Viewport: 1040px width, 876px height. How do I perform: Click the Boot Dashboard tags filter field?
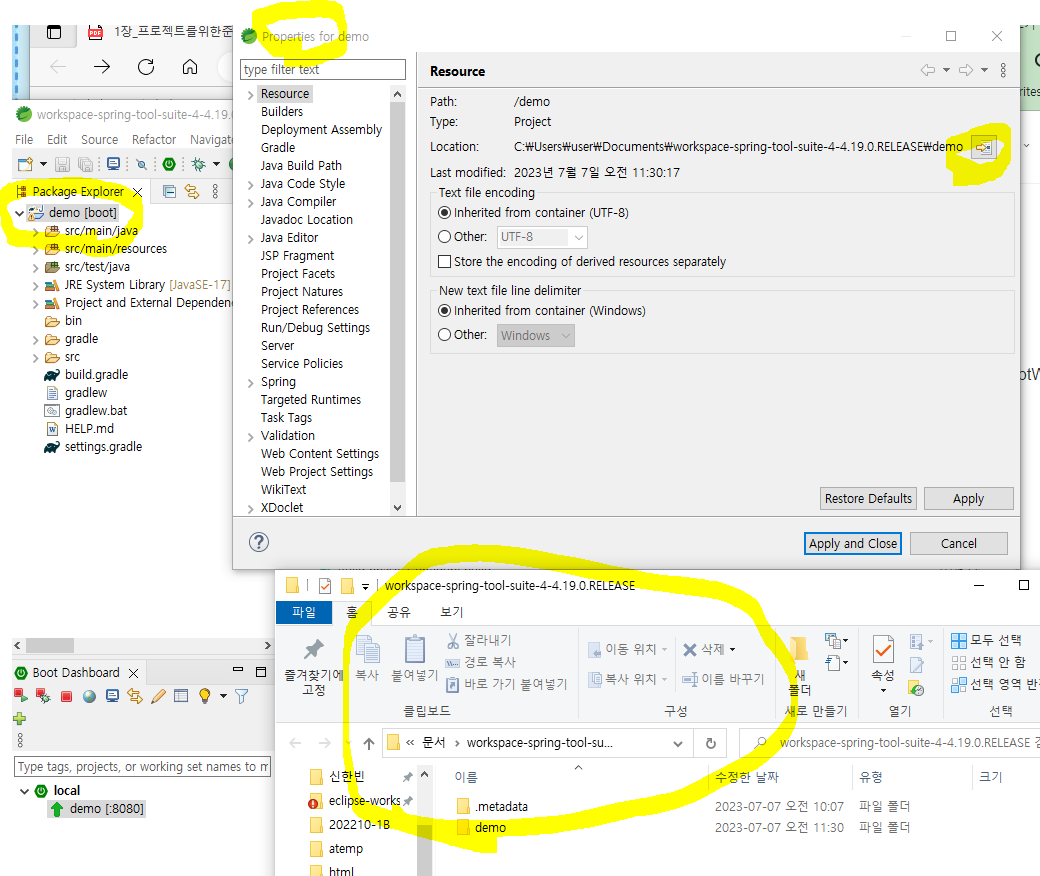tap(142, 767)
